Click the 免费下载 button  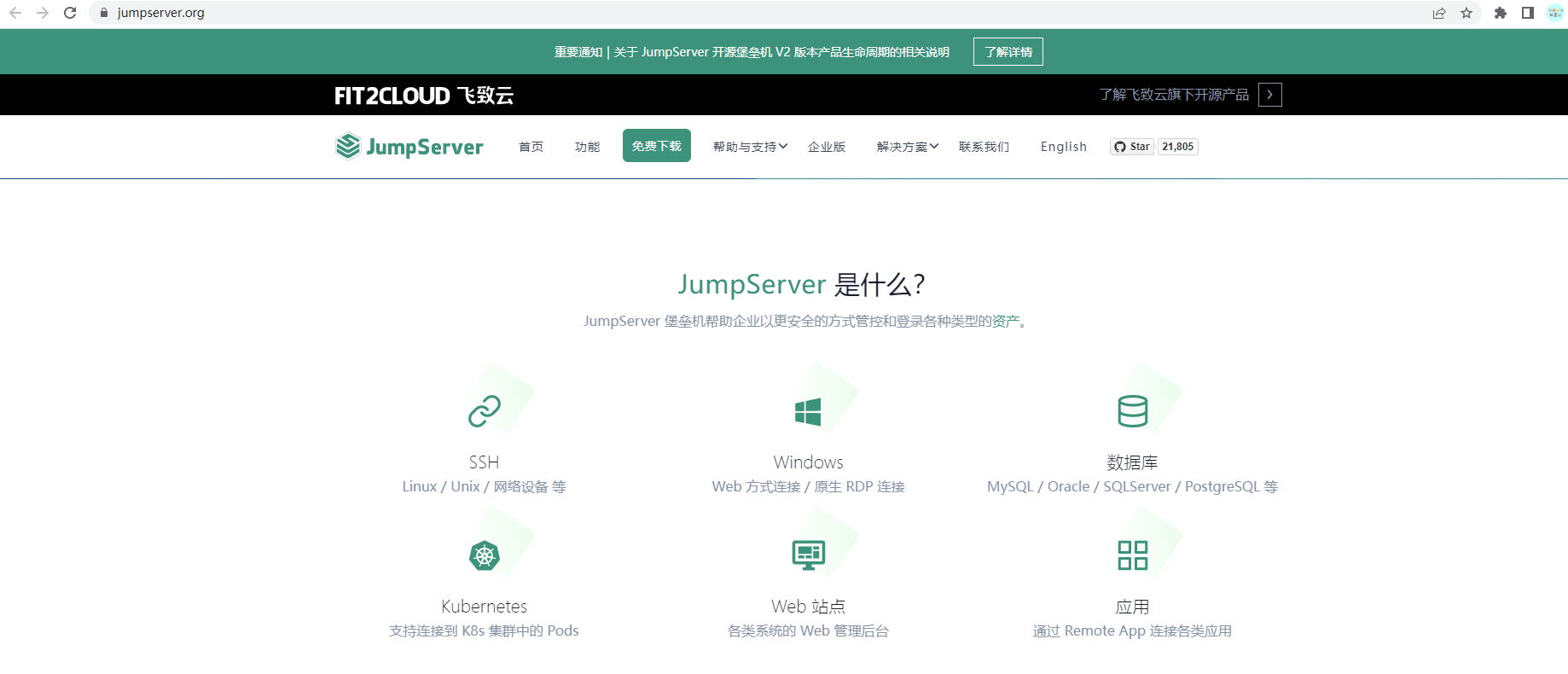pos(657,146)
